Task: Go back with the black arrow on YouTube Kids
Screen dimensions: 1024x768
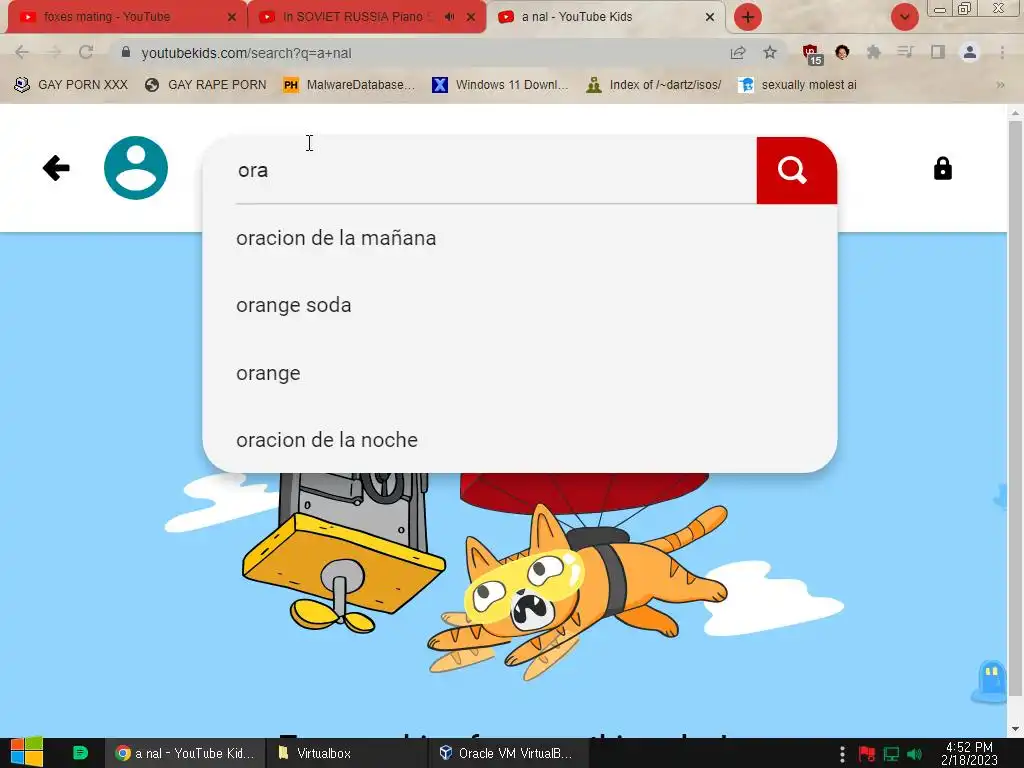Action: click(56, 168)
